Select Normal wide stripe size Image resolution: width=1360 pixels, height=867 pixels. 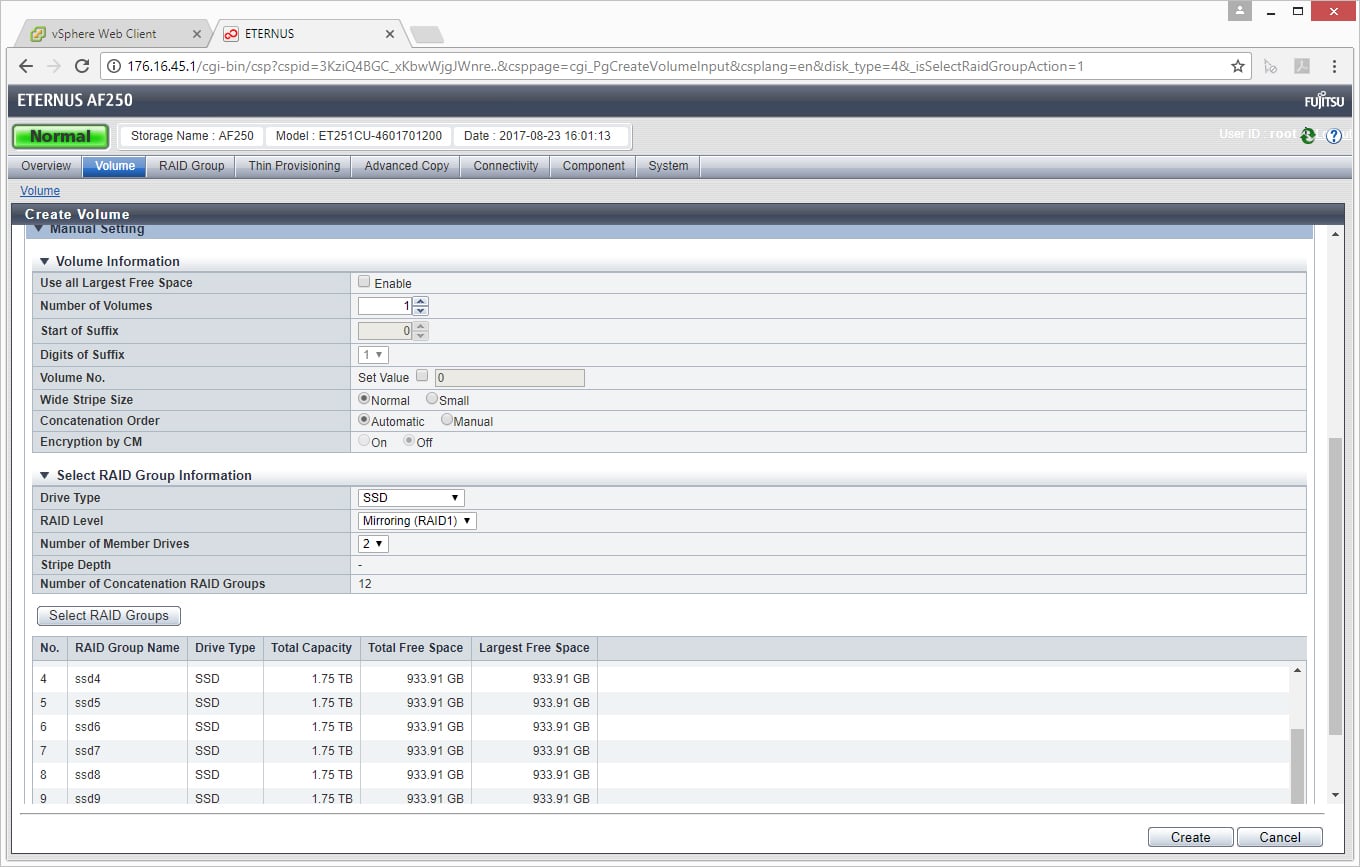(x=364, y=398)
